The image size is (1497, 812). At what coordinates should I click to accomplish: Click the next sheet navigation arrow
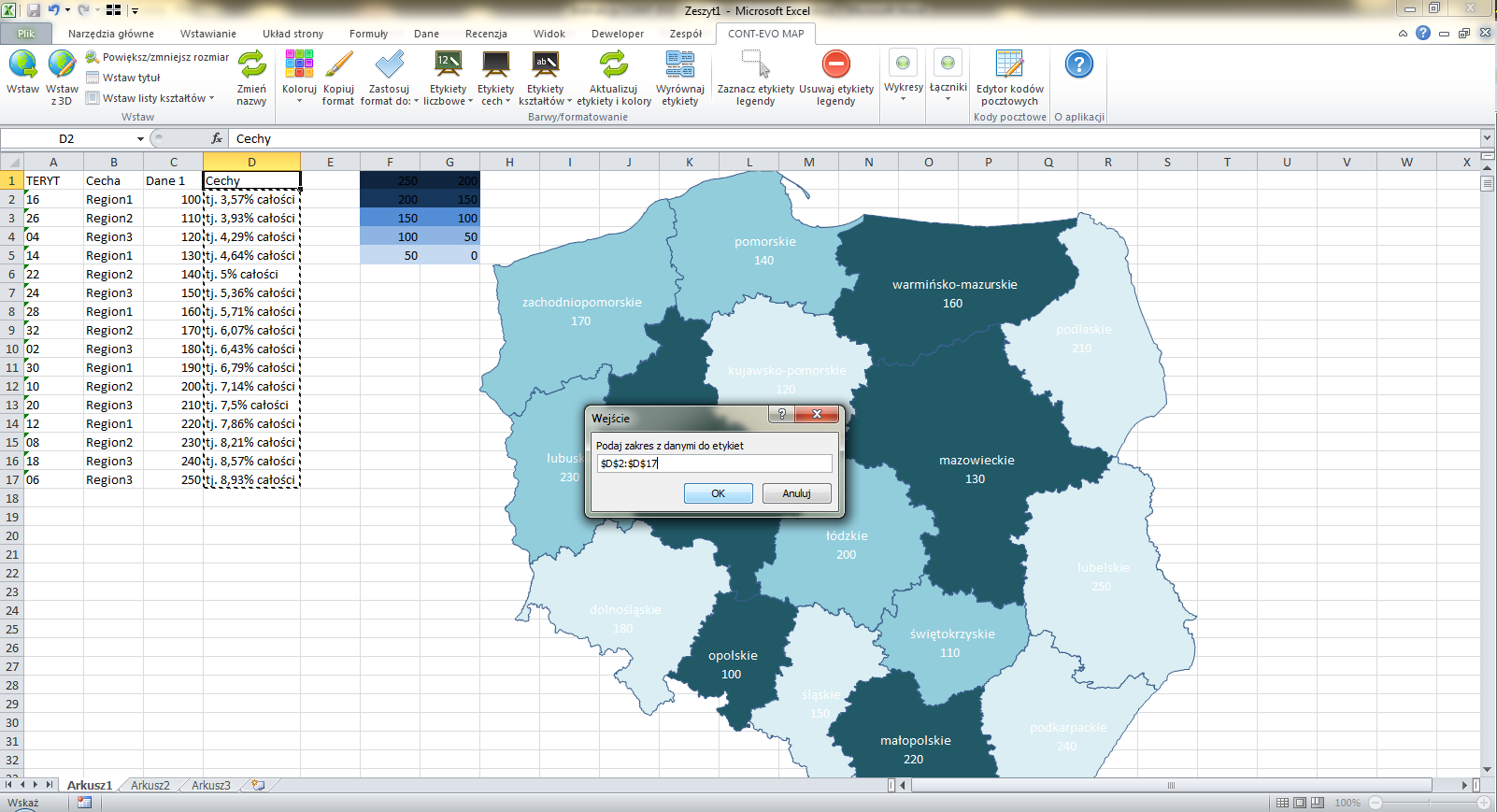(36, 785)
